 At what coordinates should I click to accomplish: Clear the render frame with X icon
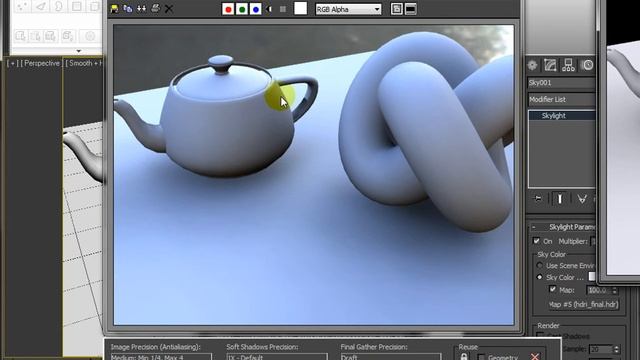click(x=169, y=9)
